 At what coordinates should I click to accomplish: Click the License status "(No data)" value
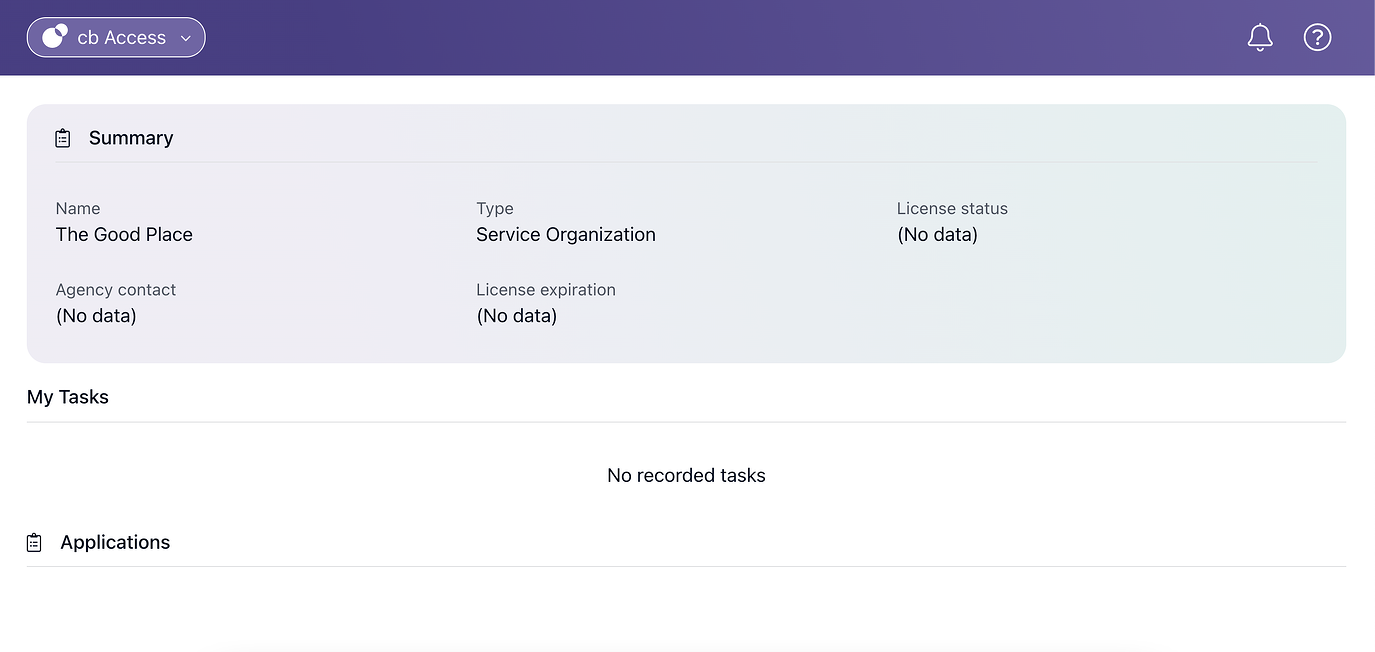pyautogui.click(x=937, y=234)
